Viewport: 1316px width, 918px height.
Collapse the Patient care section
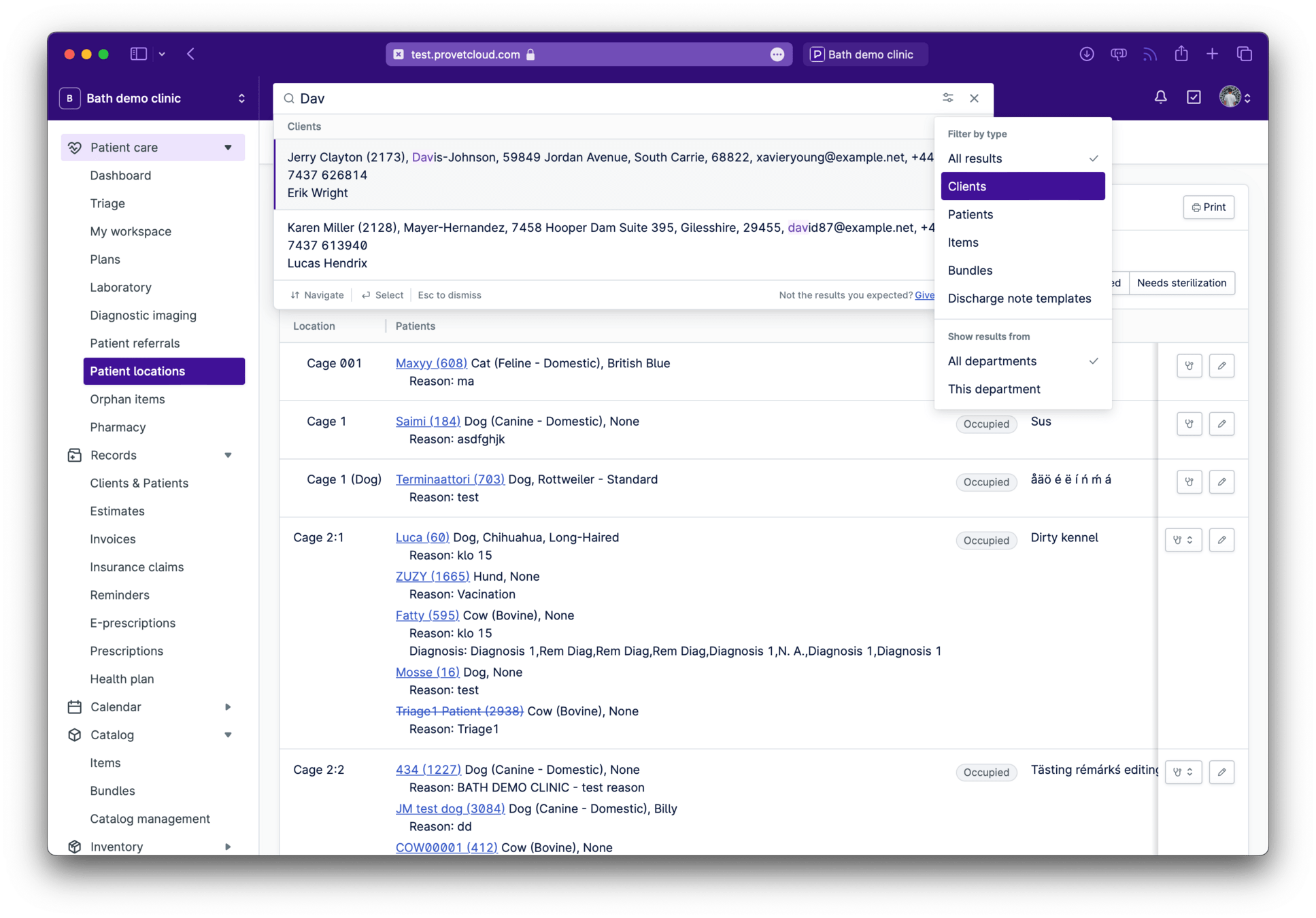click(x=228, y=148)
